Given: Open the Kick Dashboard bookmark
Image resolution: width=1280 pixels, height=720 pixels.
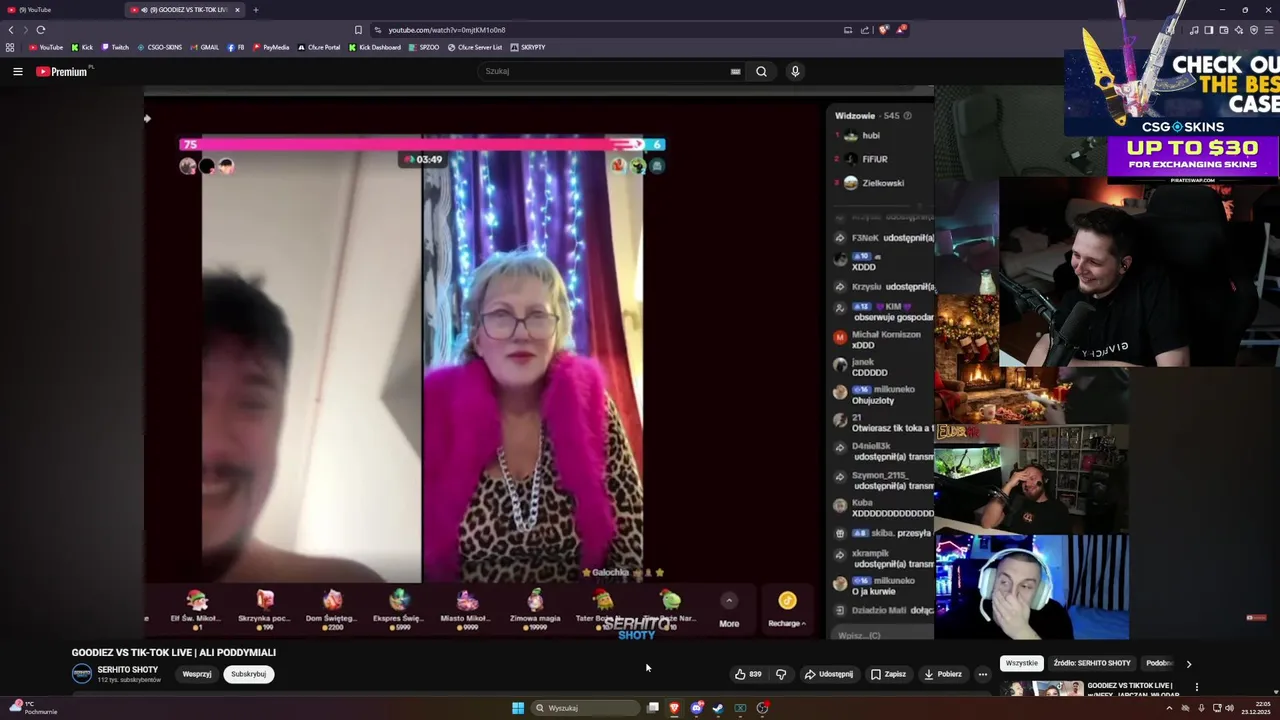Looking at the screenshot, I should click(x=375, y=47).
